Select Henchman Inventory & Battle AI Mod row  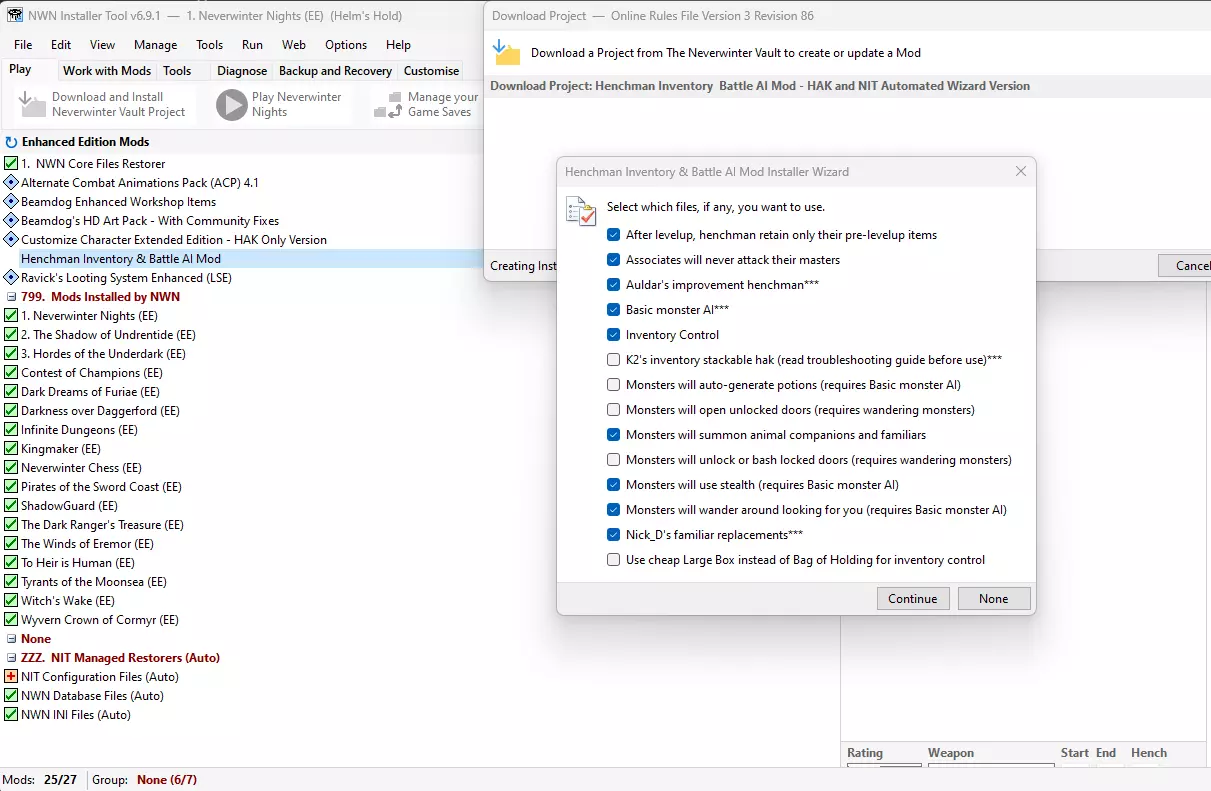[242, 259]
